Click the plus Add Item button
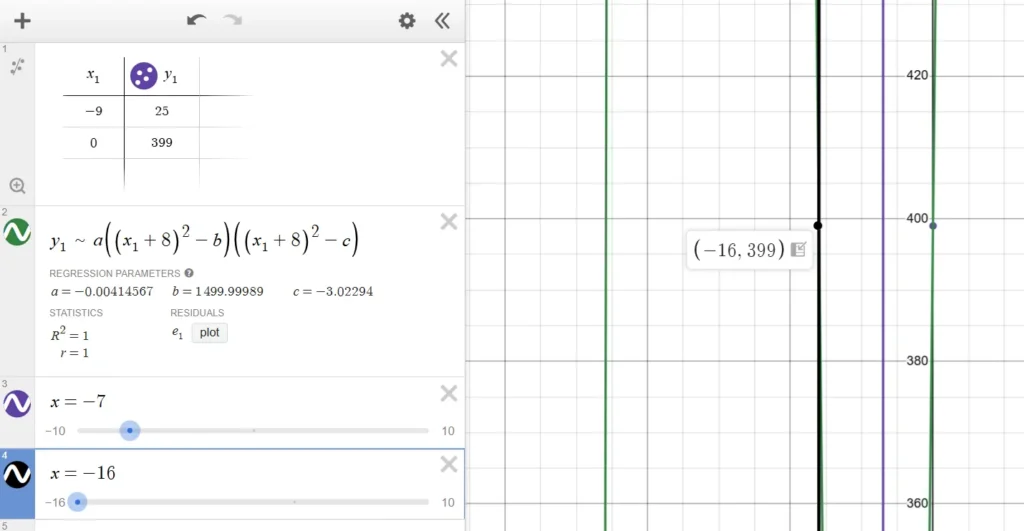Screen dimensions: 1024x531 click(x=22, y=21)
